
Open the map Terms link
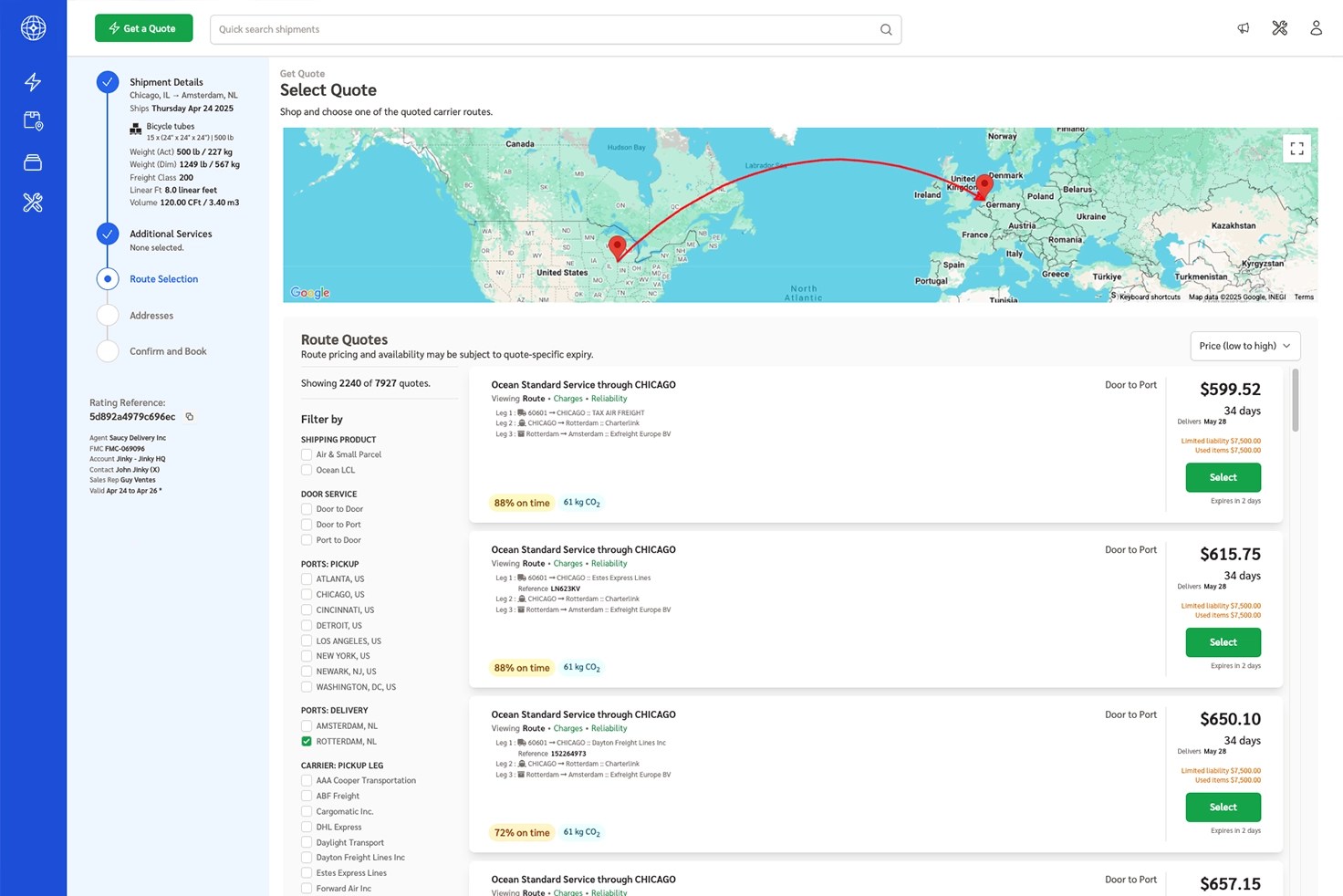tap(1304, 297)
